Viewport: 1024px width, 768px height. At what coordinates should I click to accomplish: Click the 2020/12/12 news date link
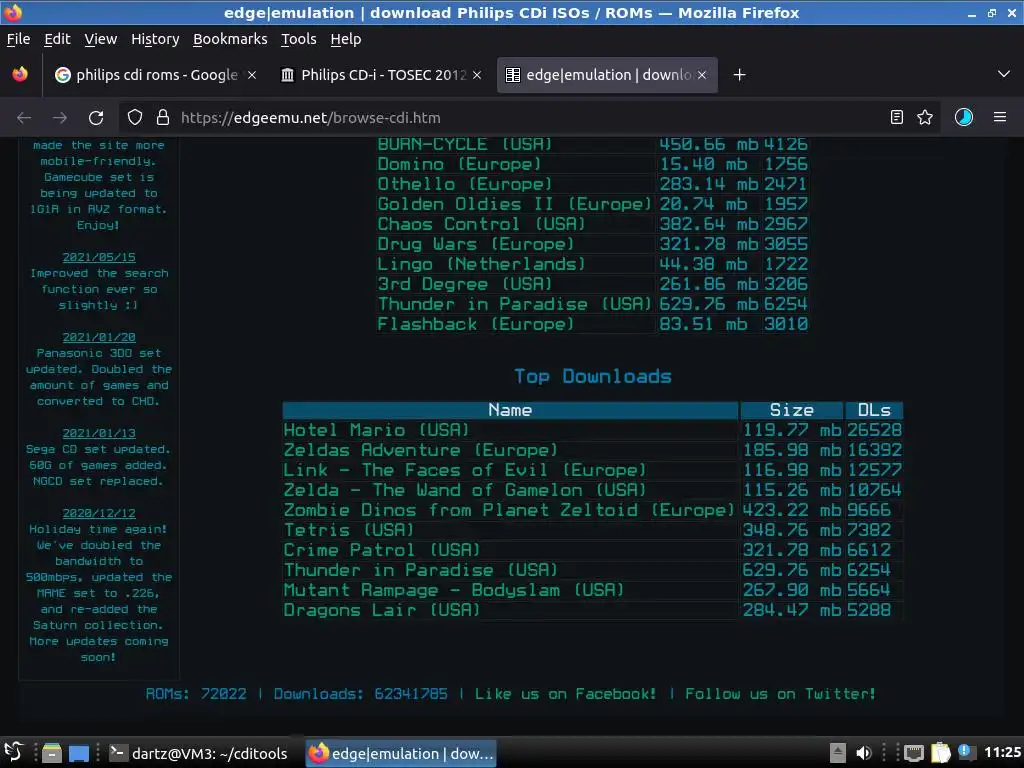point(99,513)
